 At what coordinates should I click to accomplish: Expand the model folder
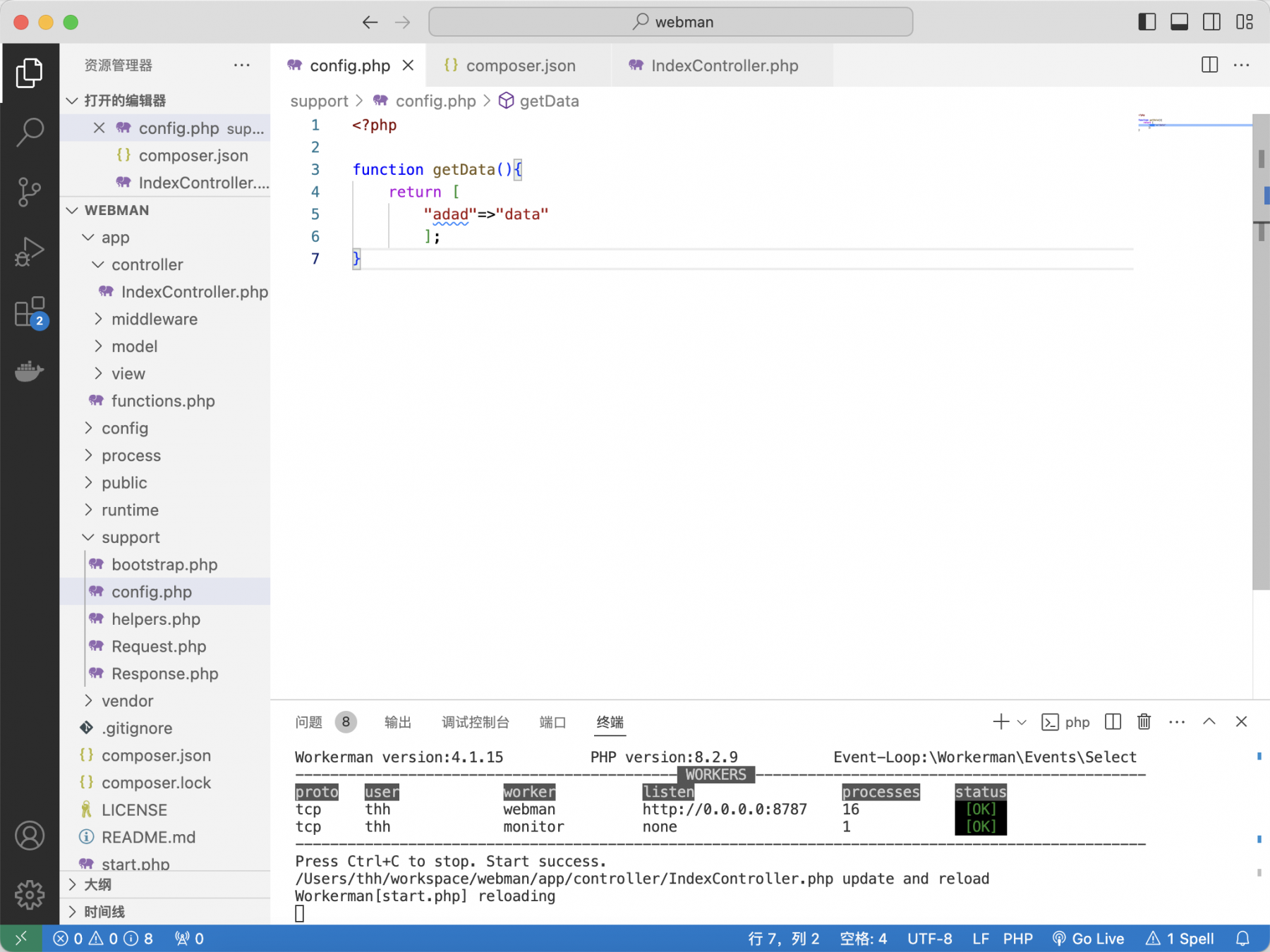pyautogui.click(x=165, y=346)
